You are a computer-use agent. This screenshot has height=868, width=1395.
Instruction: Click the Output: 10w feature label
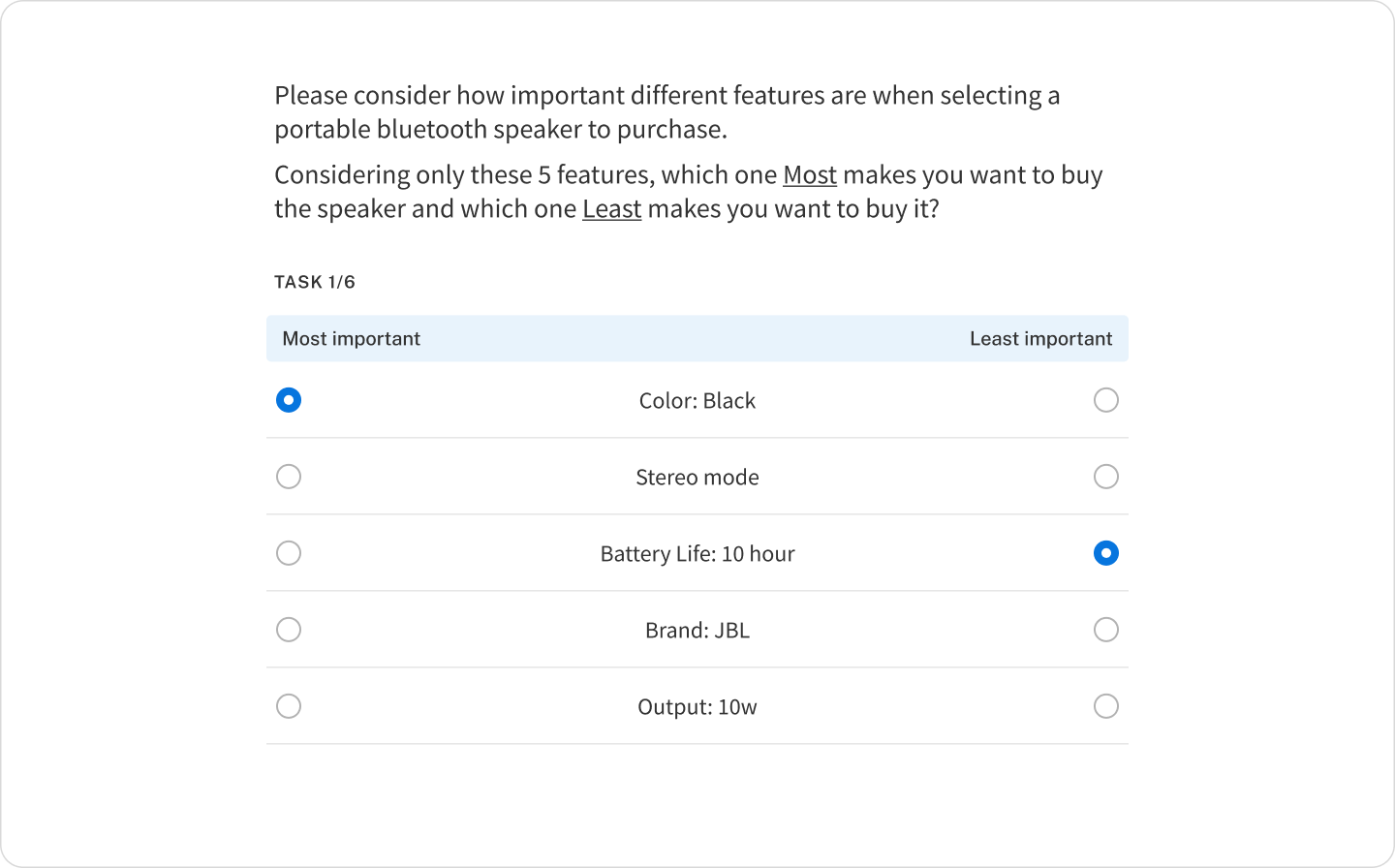tap(697, 707)
